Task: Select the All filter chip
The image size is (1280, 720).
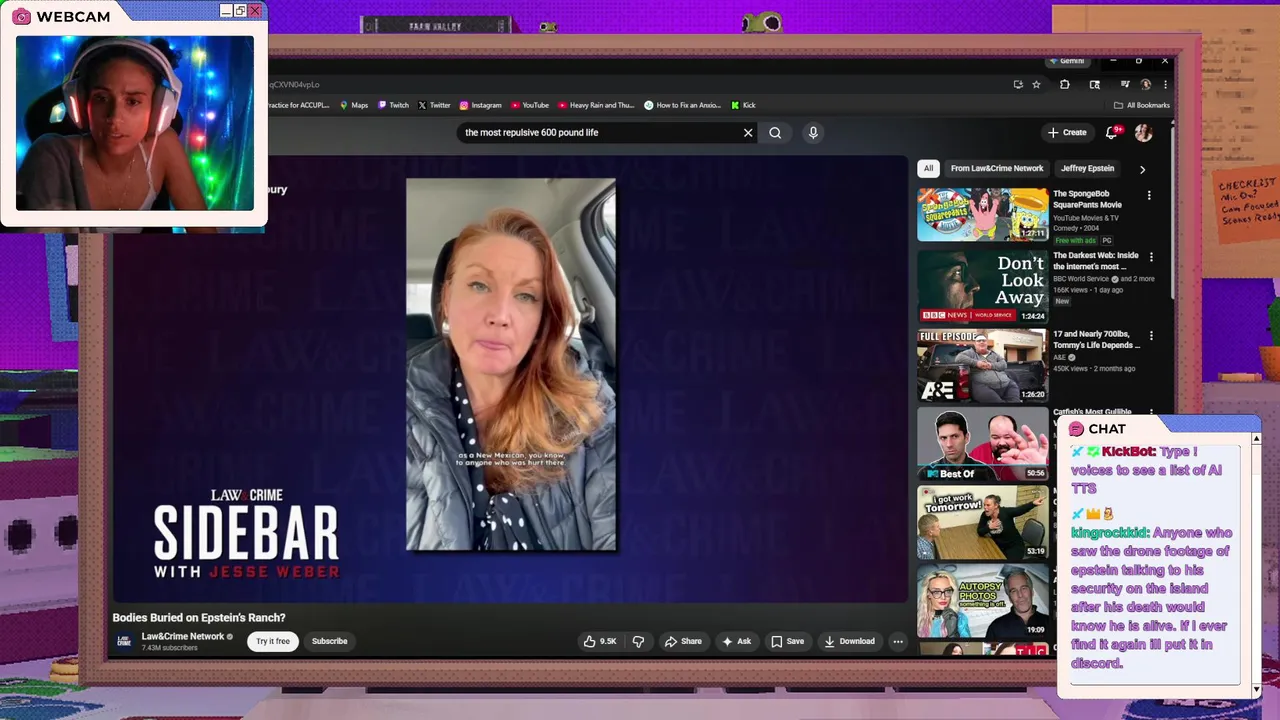Action: pyautogui.click(x=928, y=168)
